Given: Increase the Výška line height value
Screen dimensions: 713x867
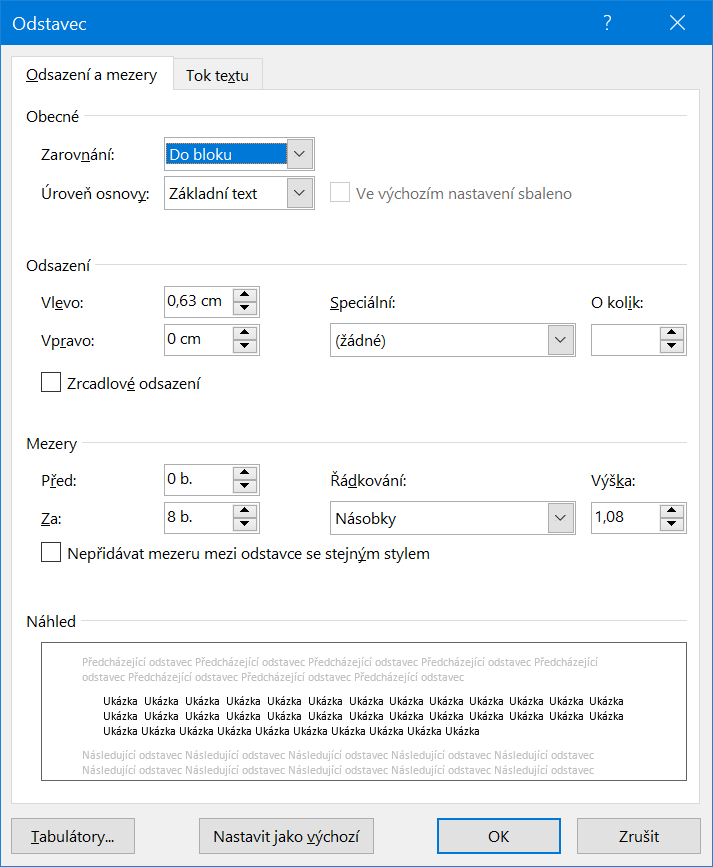Looking at the screenshot, I should coord(673,511).
